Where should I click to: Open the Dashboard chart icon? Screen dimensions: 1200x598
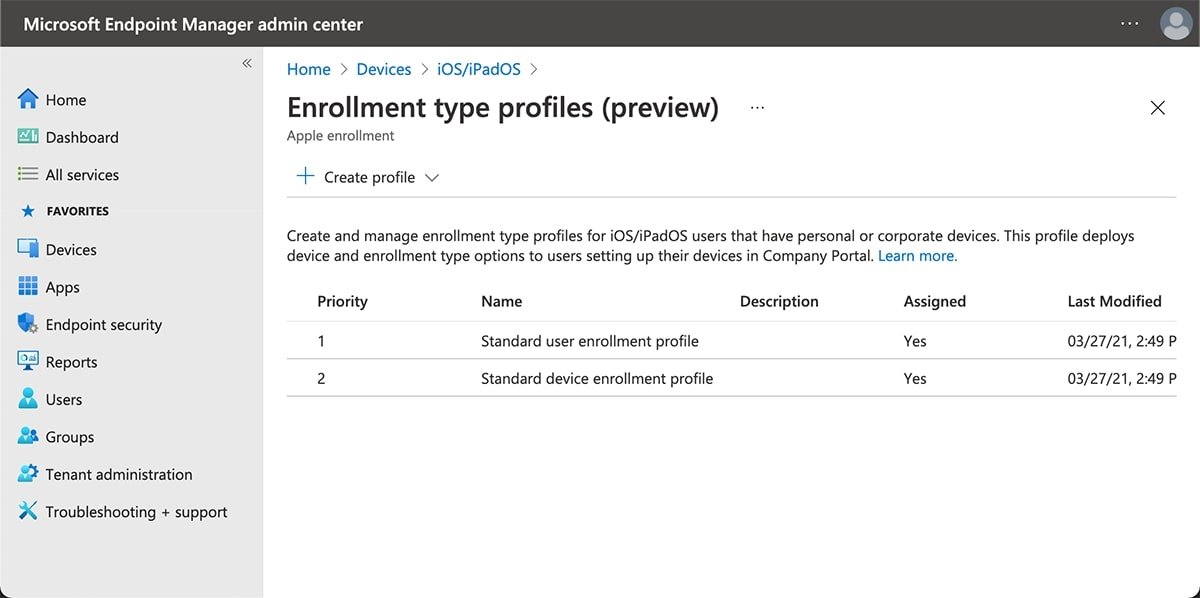click(x=28, y=137)
